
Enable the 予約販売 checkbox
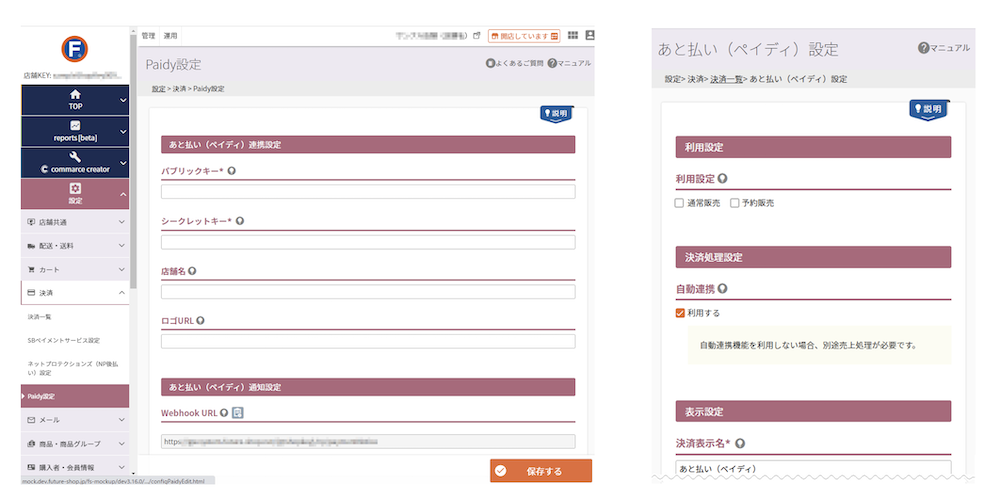coord(735,203)
